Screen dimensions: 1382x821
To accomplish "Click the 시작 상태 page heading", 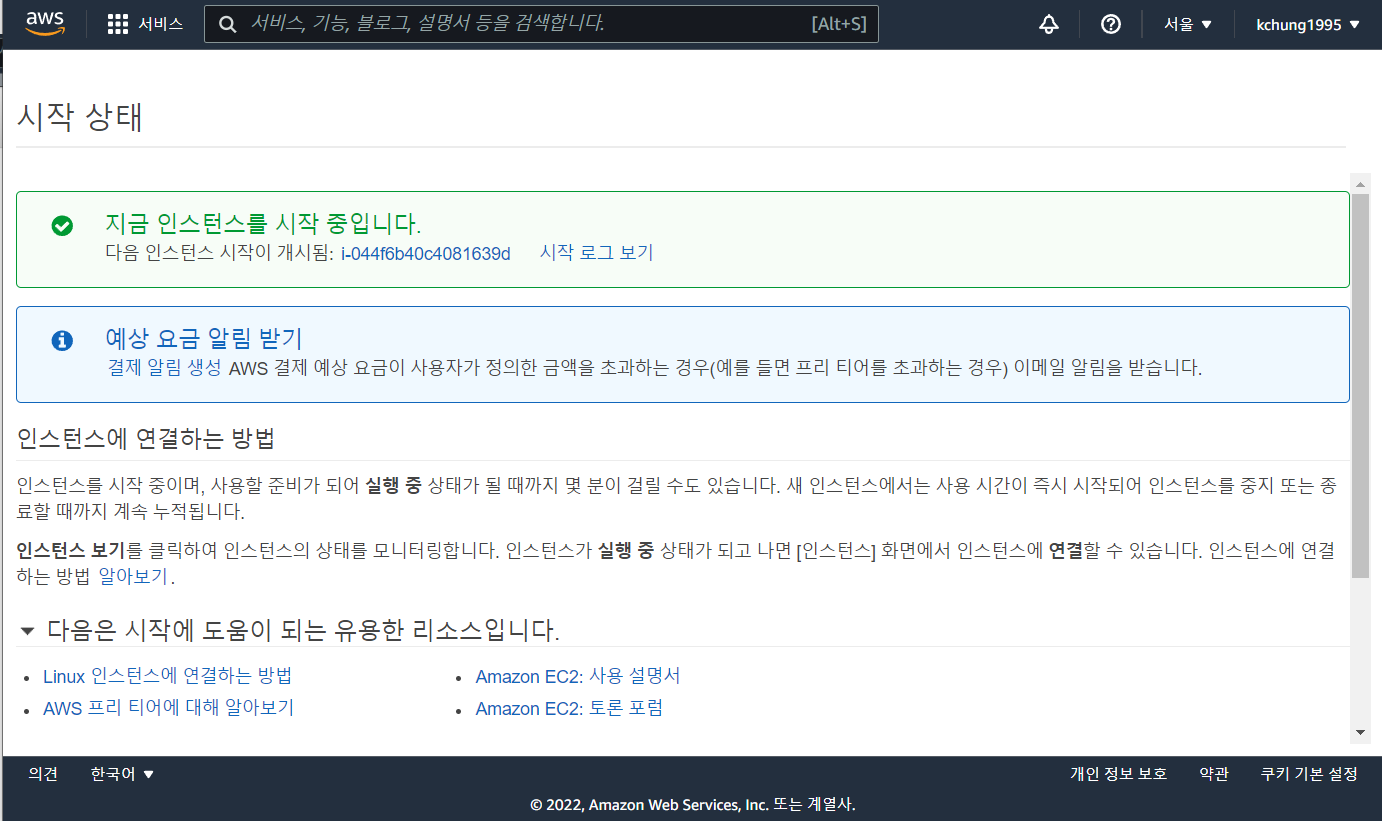I will point(80,117).
